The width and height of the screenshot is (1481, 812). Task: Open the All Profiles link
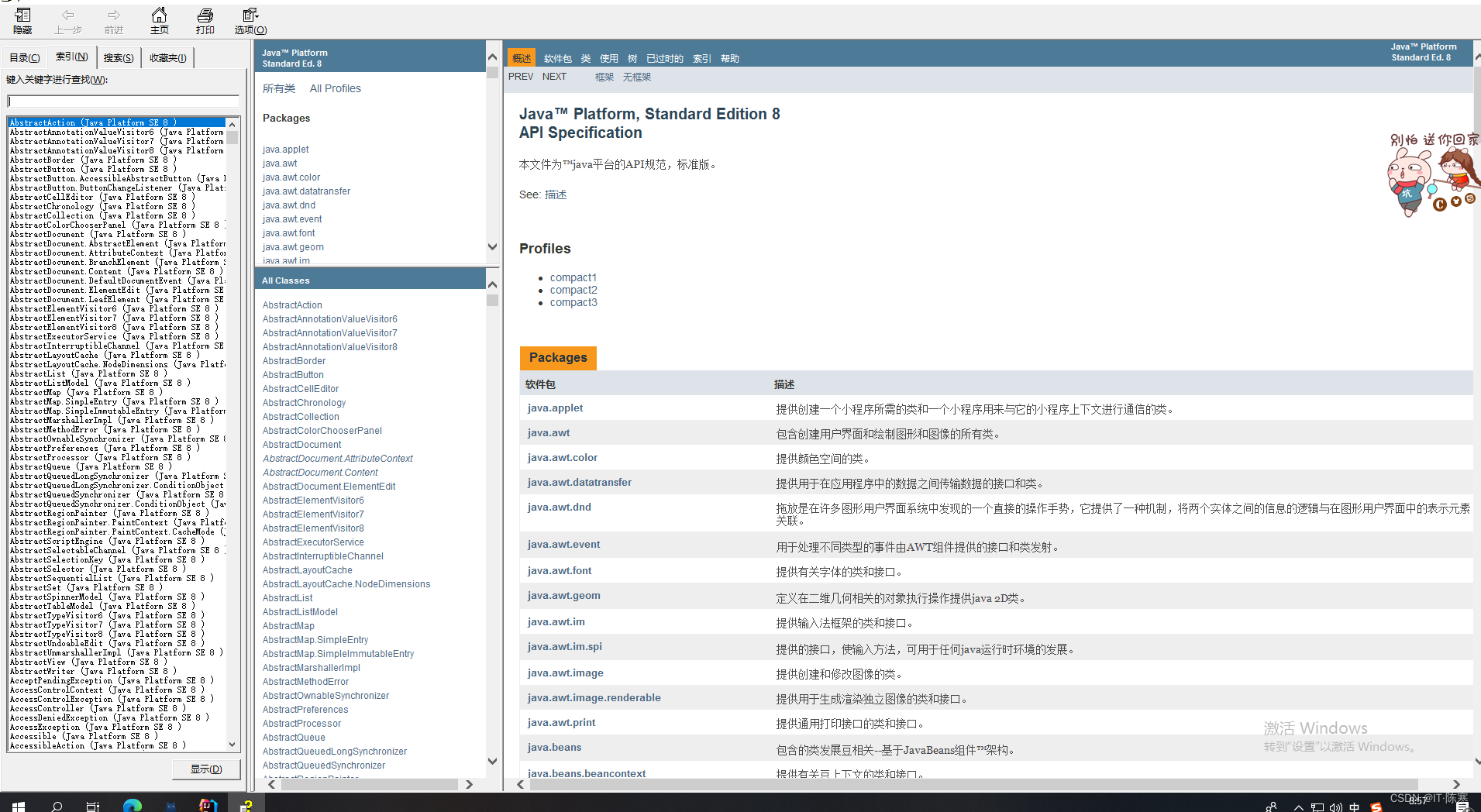(x=336, y=88)
